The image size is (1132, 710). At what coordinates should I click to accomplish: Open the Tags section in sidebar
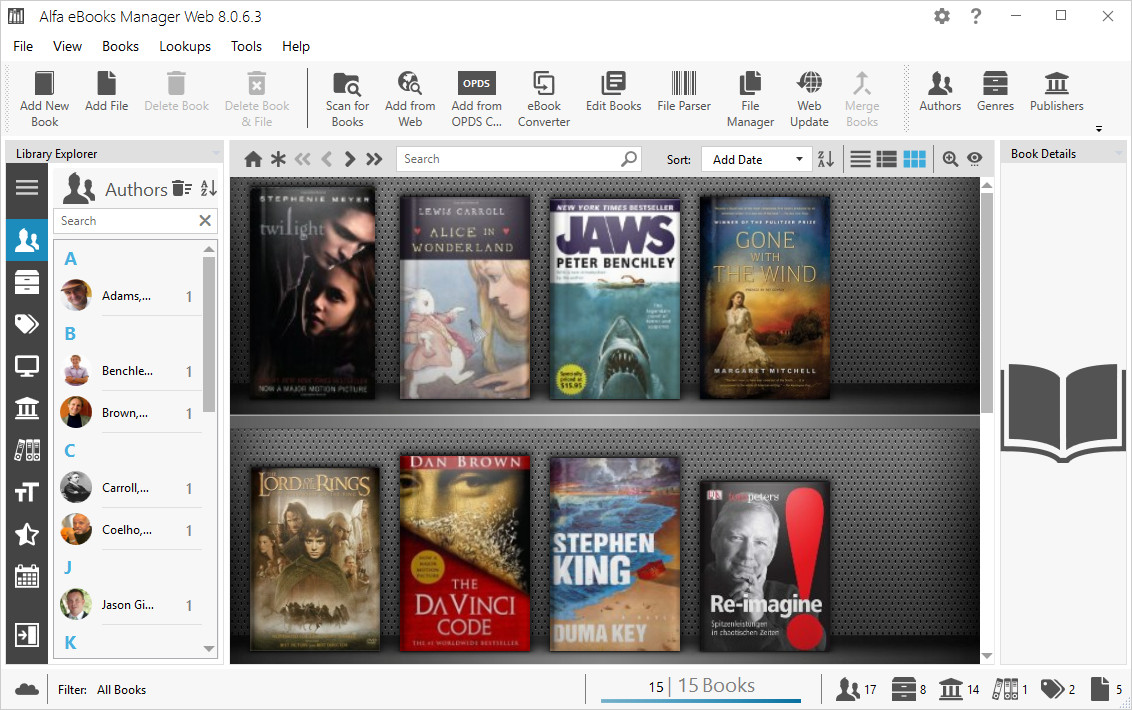pos(27,323)
